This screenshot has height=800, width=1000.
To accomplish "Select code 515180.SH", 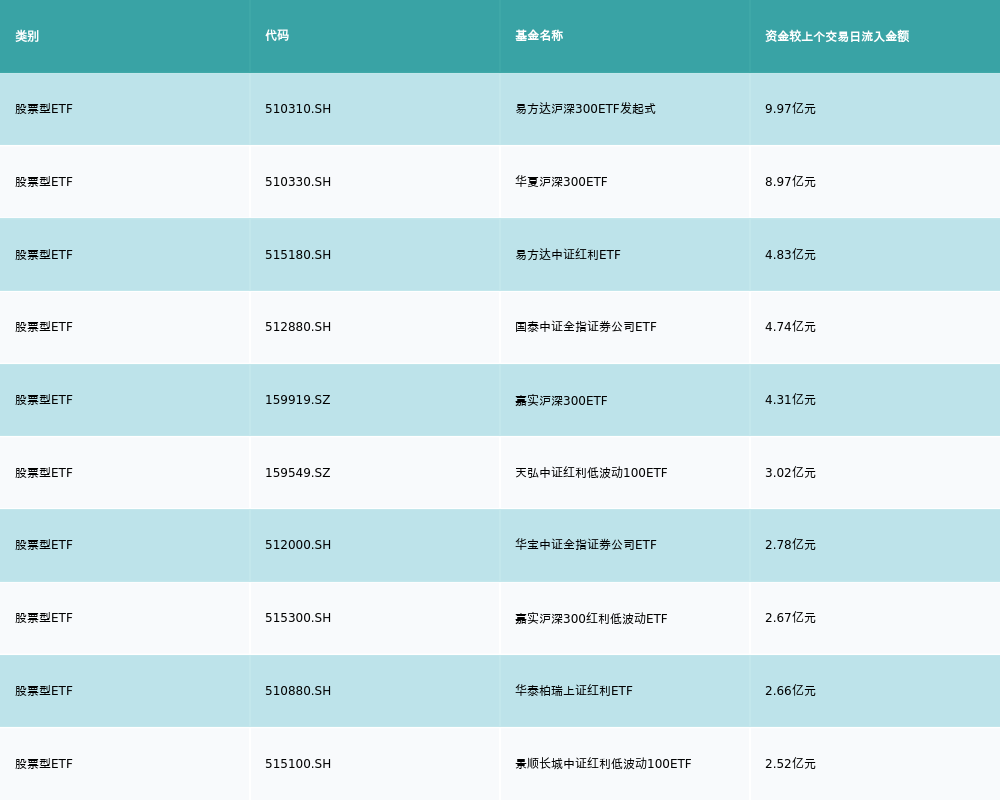I will pos(298,255).
